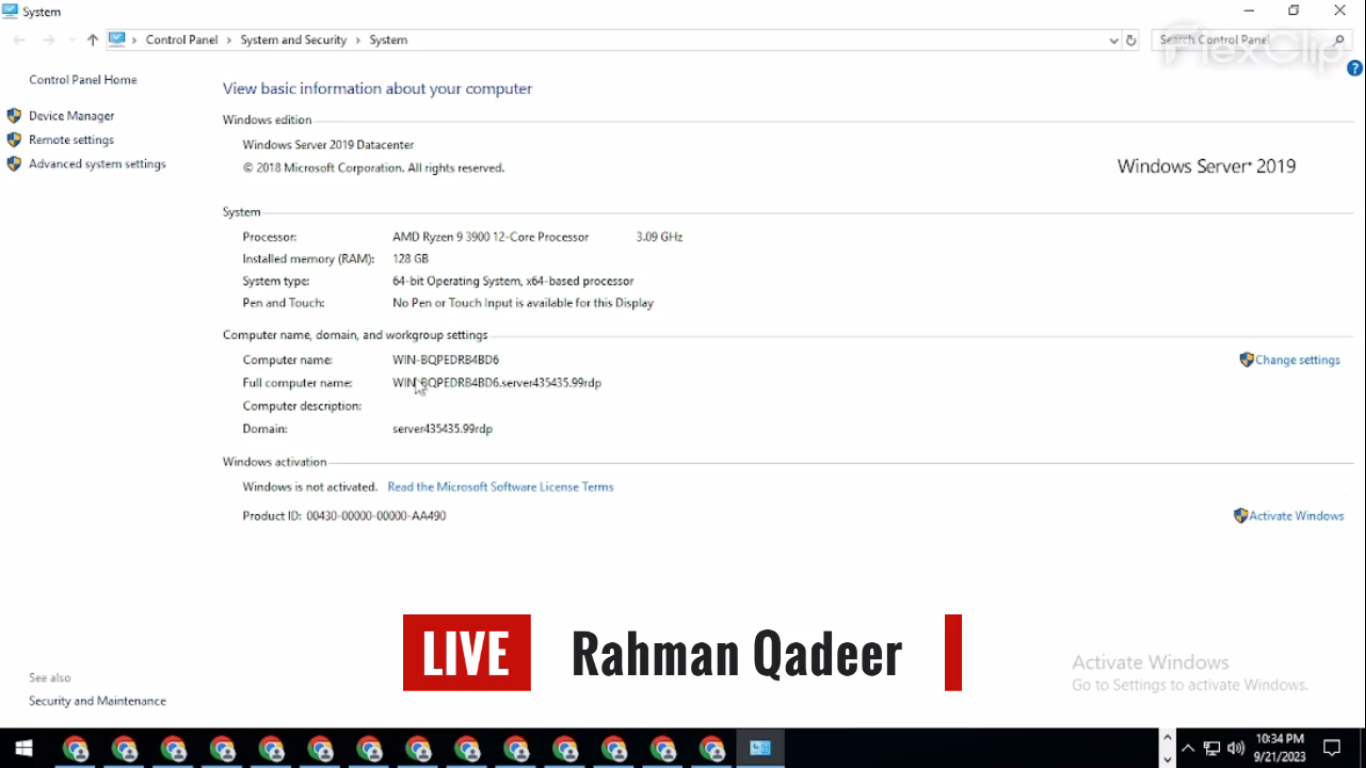Open the taskbar clock and date
Screen dimensions: 1366x768
pos(1280,748)
